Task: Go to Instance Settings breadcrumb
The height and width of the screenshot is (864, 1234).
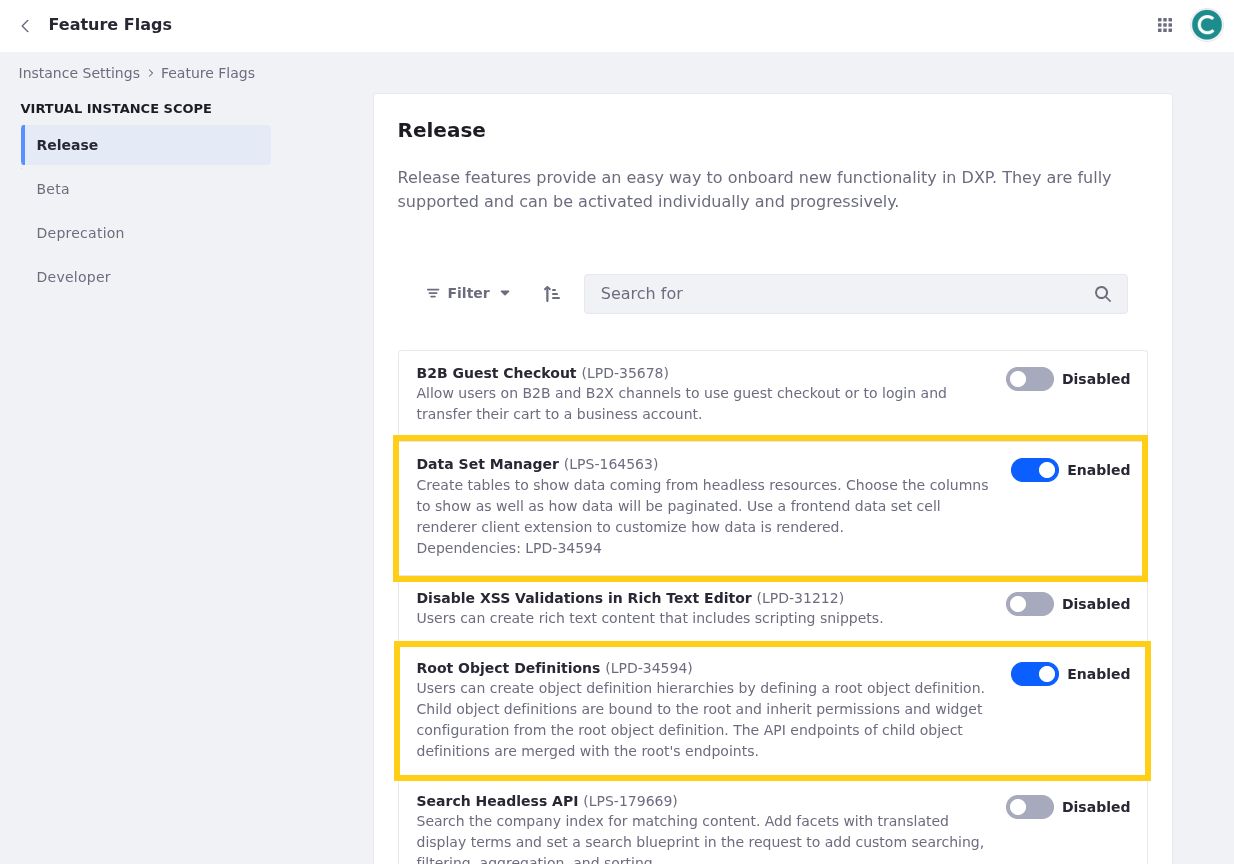Action: pos(79,73)
